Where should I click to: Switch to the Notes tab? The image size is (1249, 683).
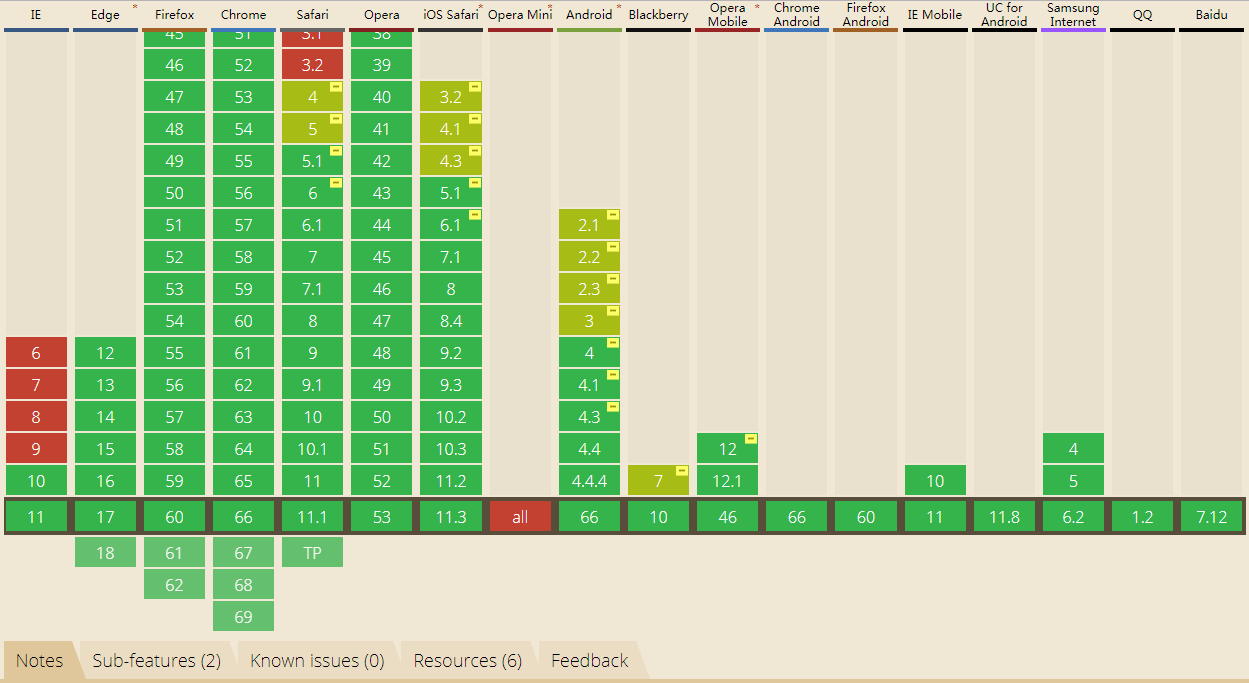40,661
